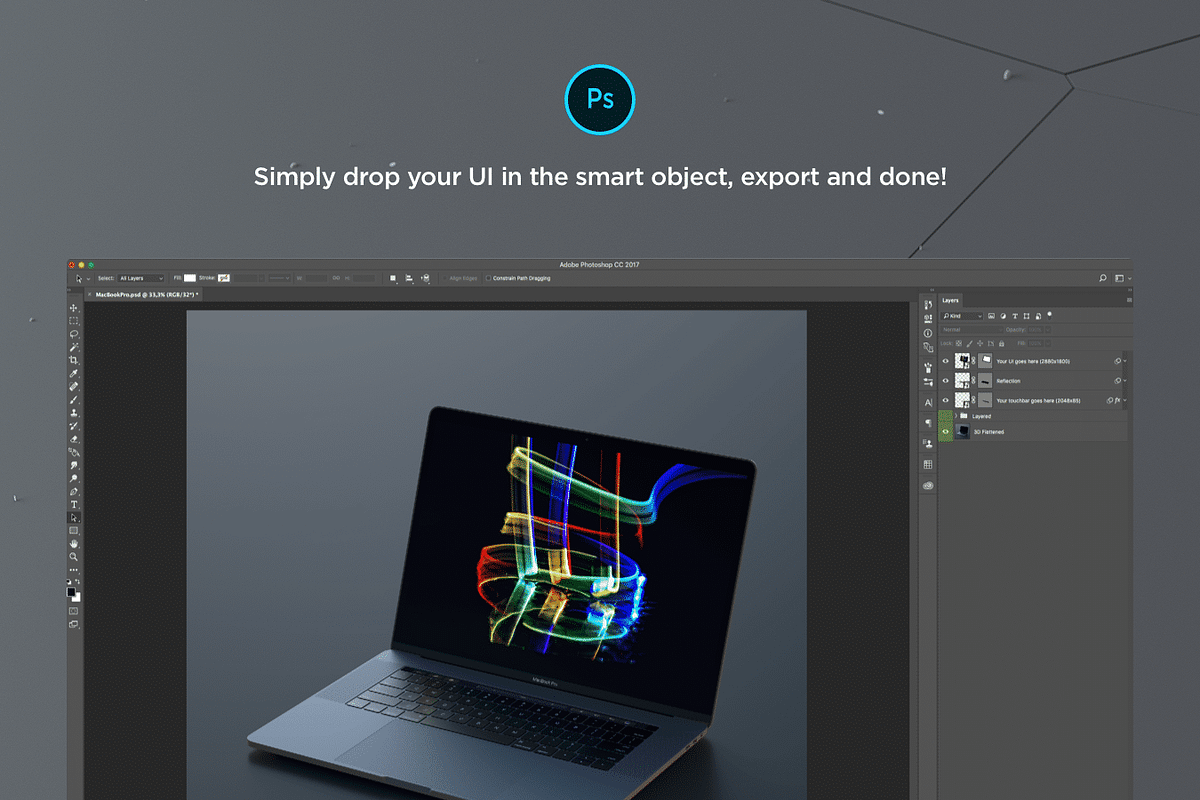This screenshot has height=800, width=1200.
Task: Click the foreground color swatch
Action: 70,592
